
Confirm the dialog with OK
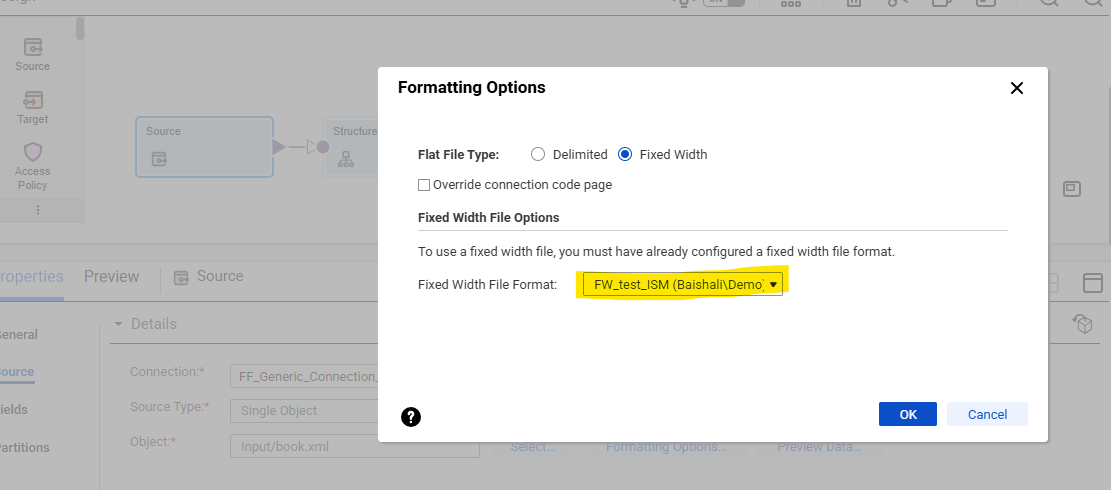click(x=908, y=414)
